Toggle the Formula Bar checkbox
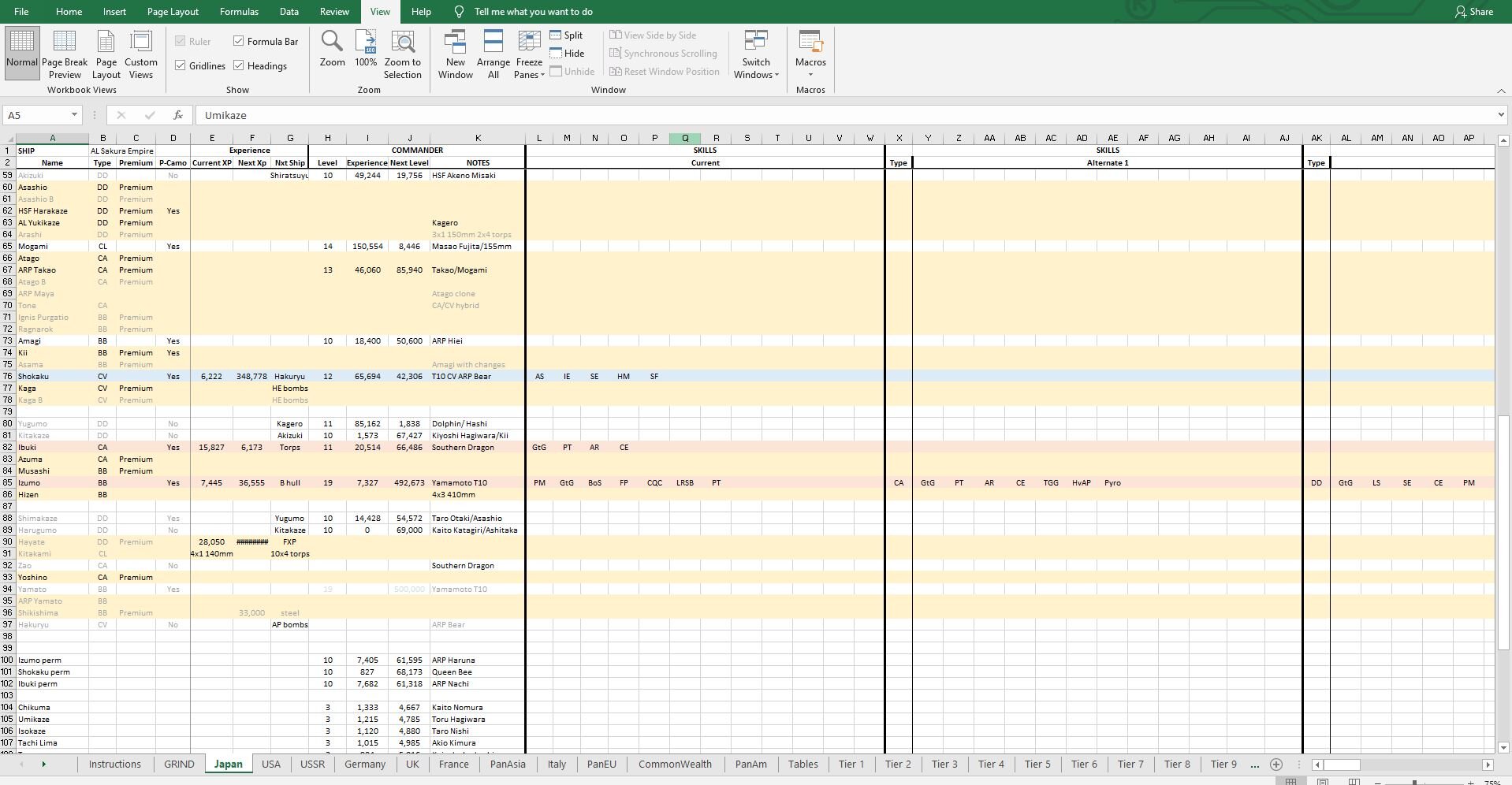The height and width of the screenshot is (785, 1512). coord(238,41)
